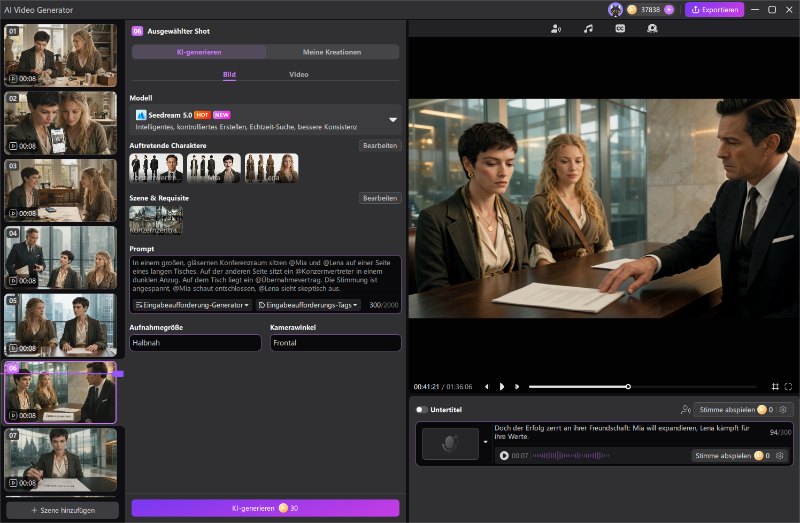Click Szene hinzufügen button
Screen dimensions: 800x523
pos(62,510)
